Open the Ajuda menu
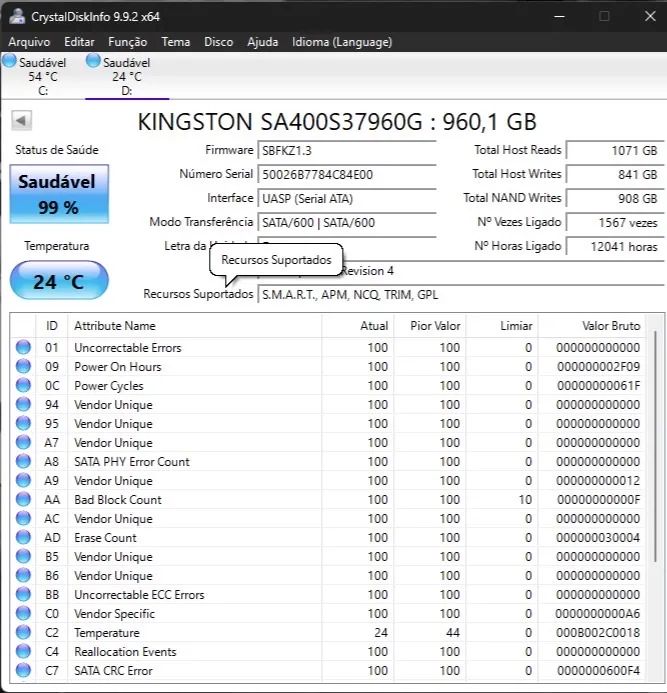The height and width of the screenshot is (693, 667). (263, 42)
